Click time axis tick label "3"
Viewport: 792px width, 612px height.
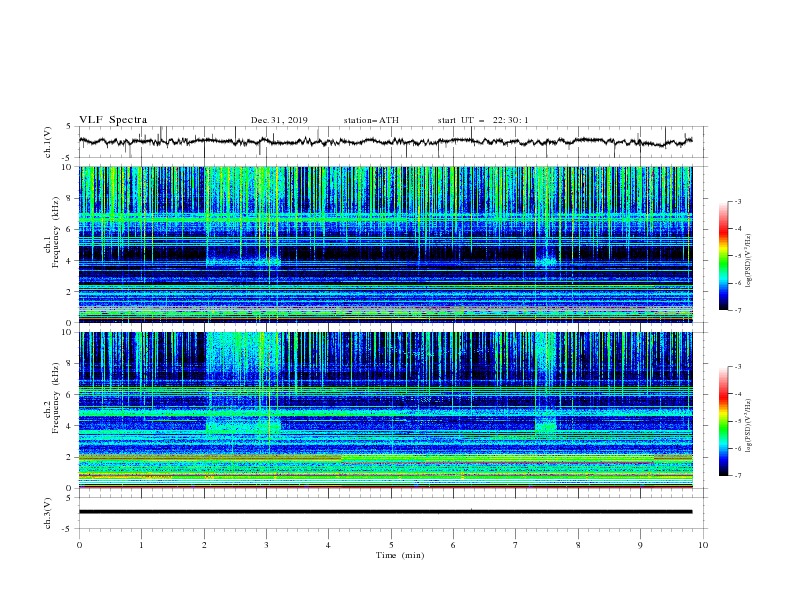[x=266, y=545]
